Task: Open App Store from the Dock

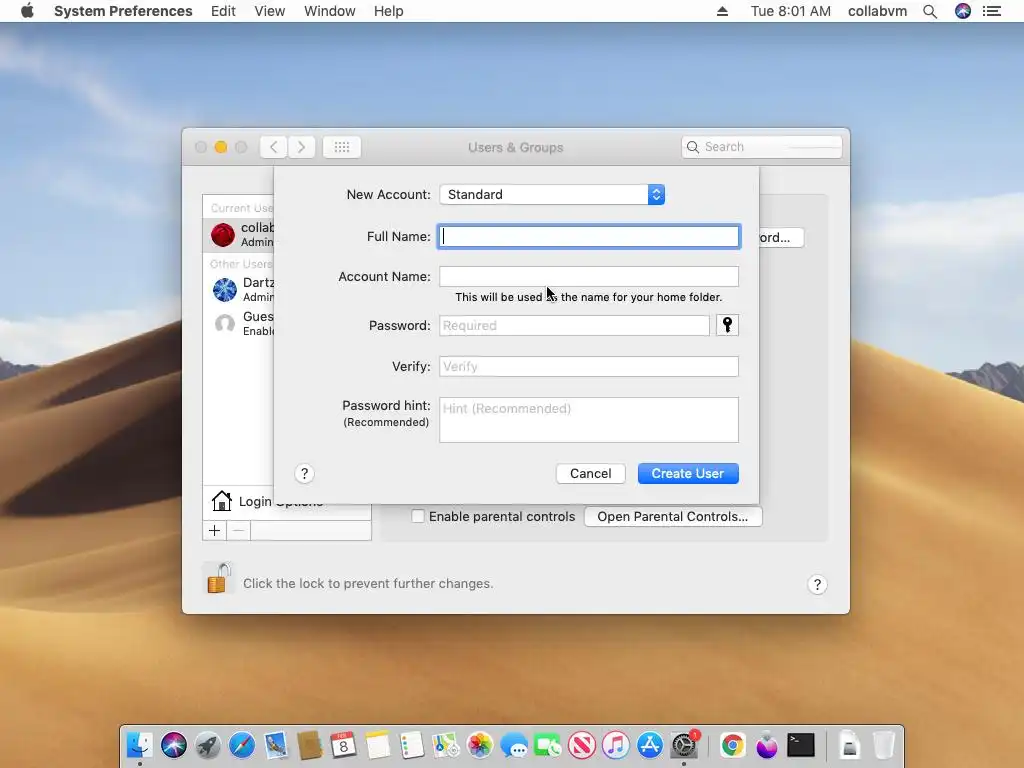Action: click(x=650, y=745)
